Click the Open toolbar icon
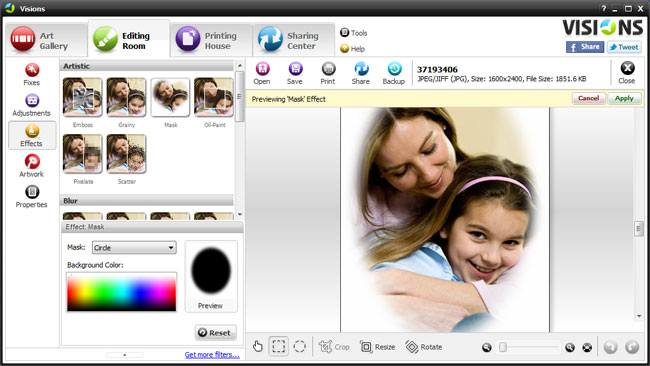Viewport: 650px width, 366px height. [262, 73]
